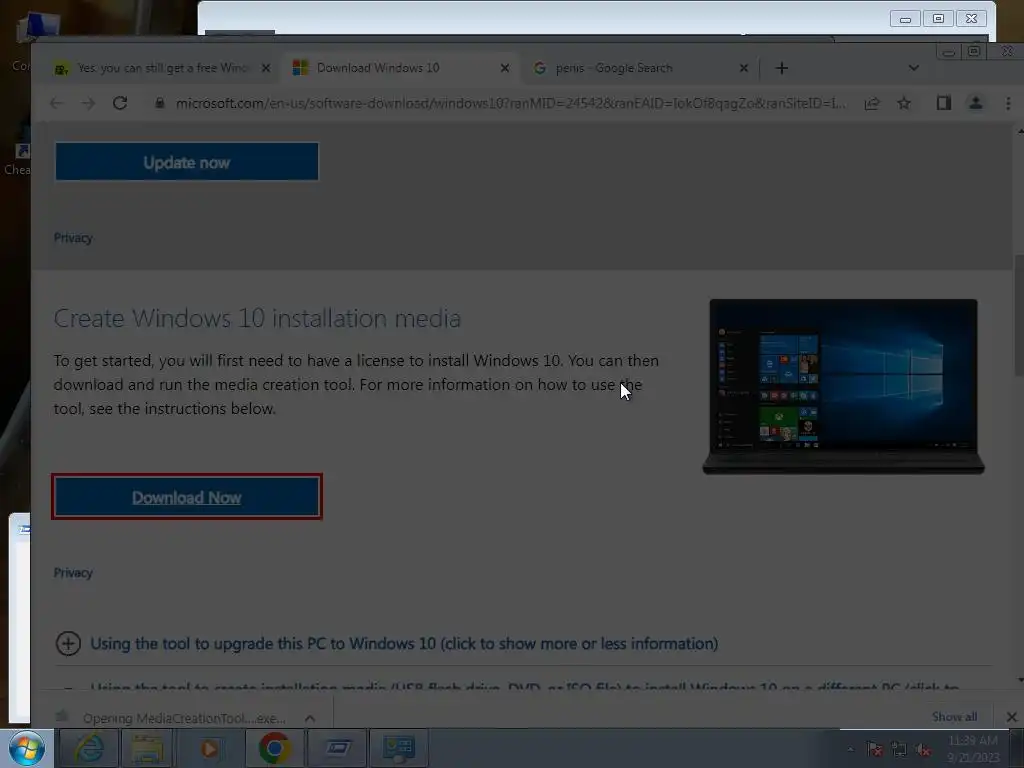This screenshot has width=1024, height=768.
Task: Click the Chrome forward arrow
Action: pyautogui.click(x=88, y=103)
